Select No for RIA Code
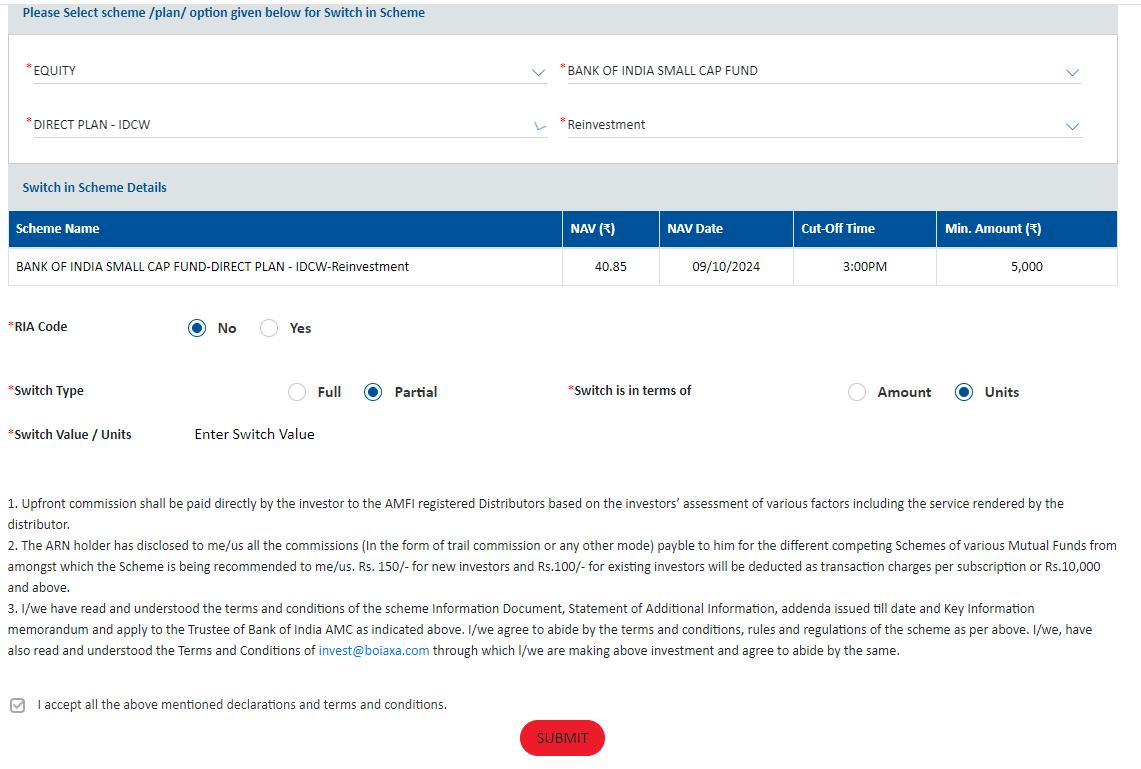The width and height of the screenshot is (1141, 769). point(197,328)
